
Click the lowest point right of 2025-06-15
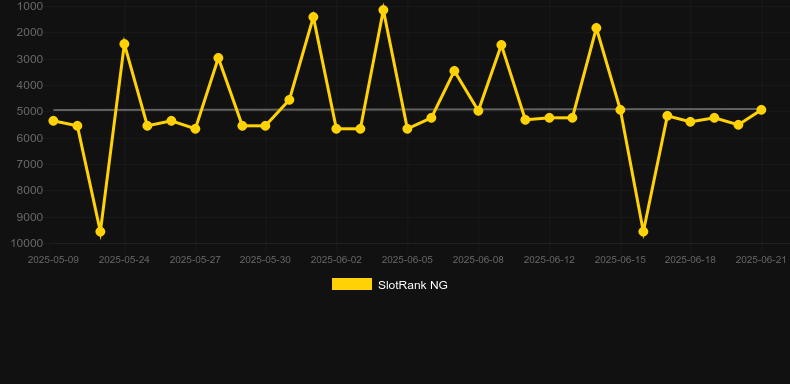coord(643,232)
